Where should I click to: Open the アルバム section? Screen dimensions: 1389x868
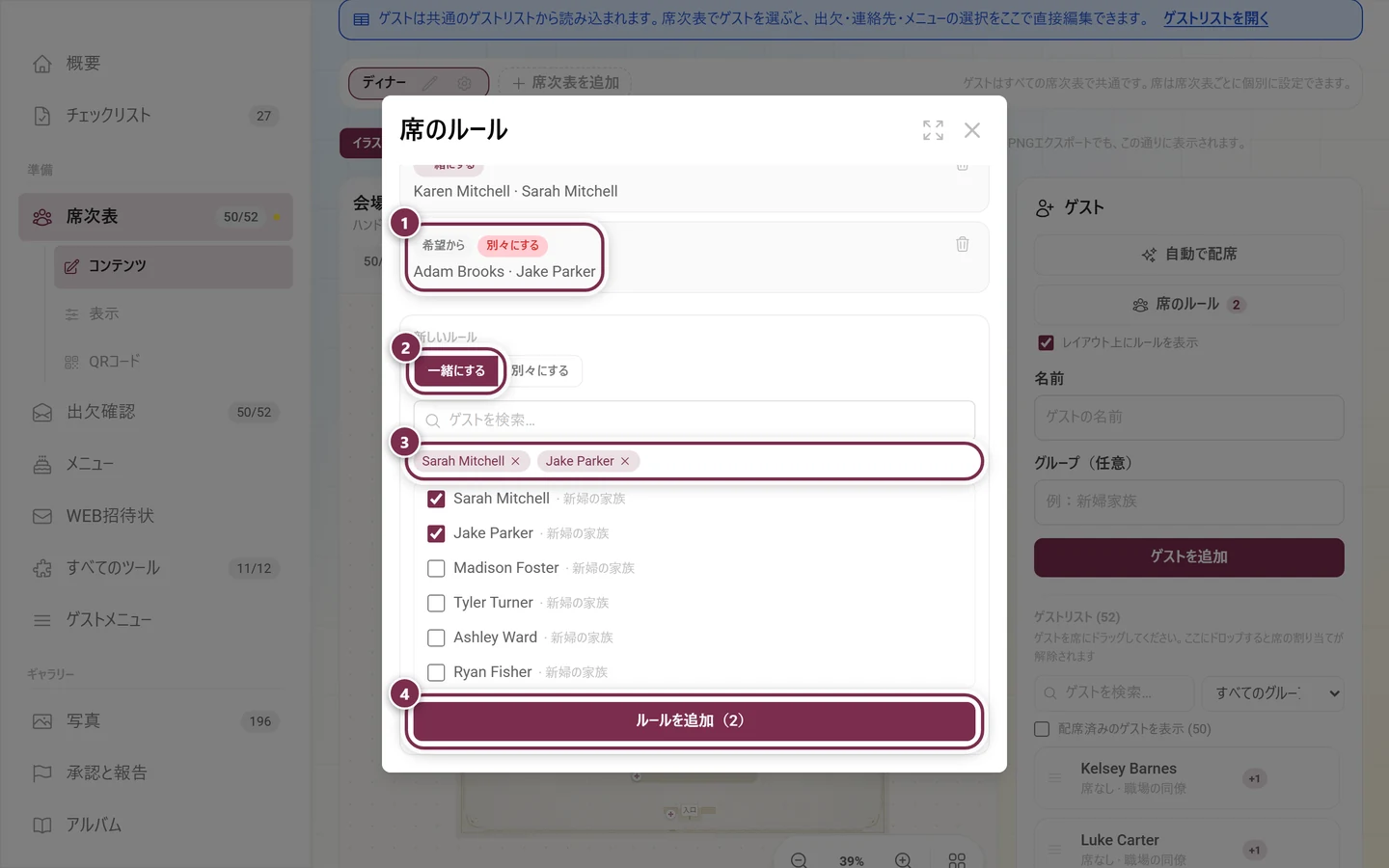pyautogui.click(x=155, y=825)
